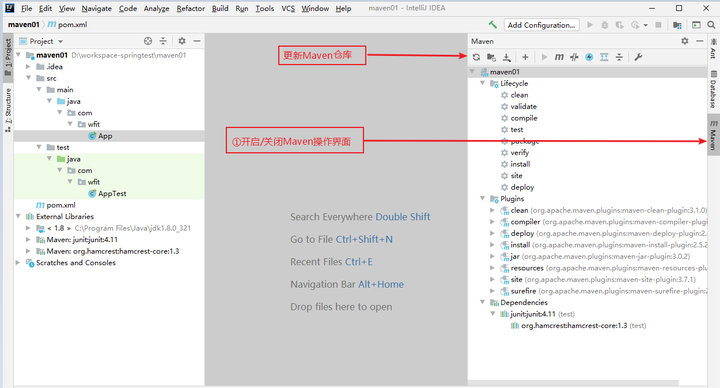The image size is (720, 388).
Task: Open the Ant side tab
Action: point(713,49)
